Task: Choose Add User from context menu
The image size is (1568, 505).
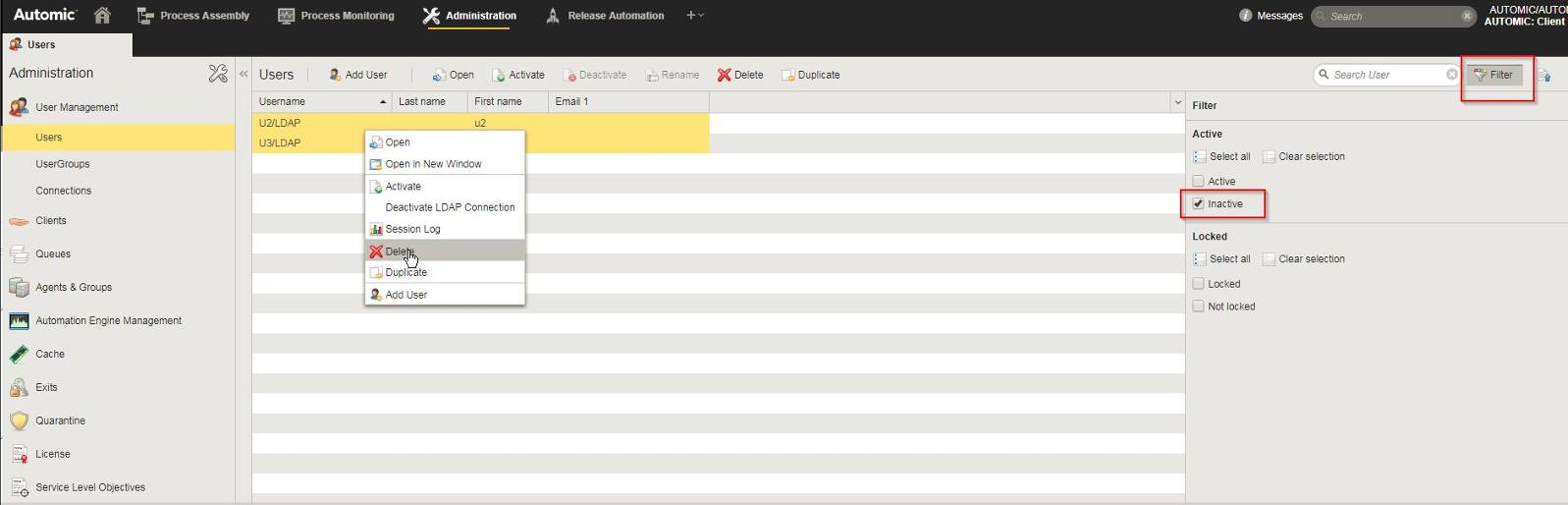Action: coord(445,295)
